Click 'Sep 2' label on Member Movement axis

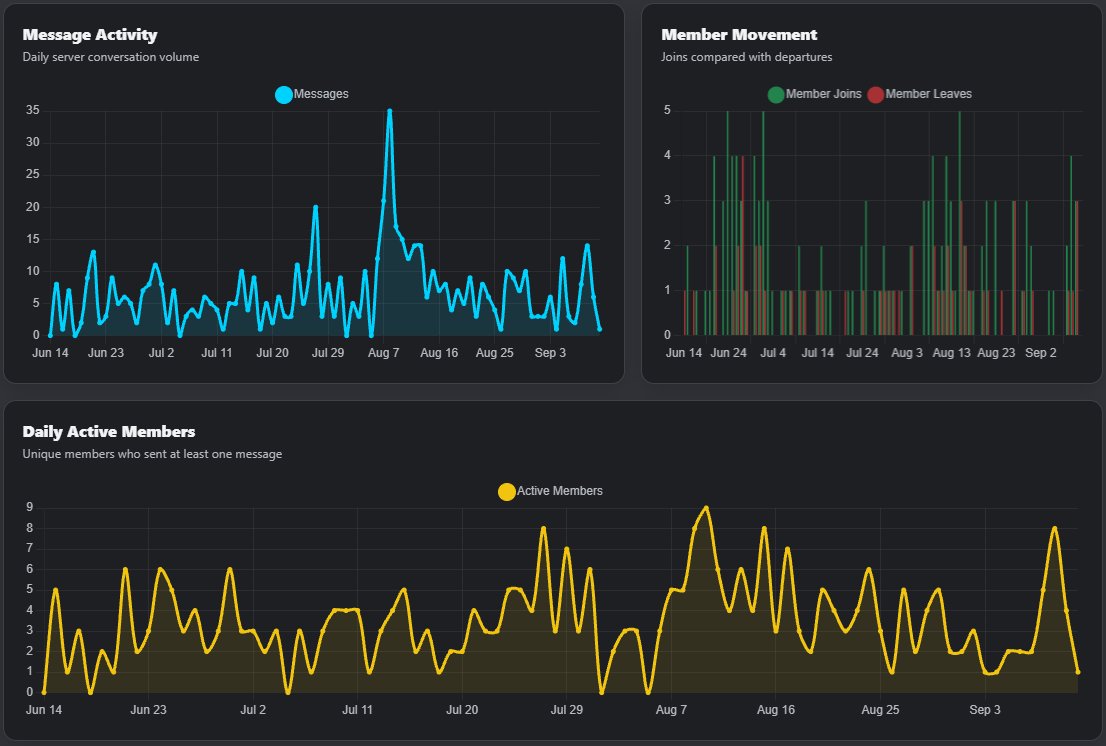(1041, 353)
